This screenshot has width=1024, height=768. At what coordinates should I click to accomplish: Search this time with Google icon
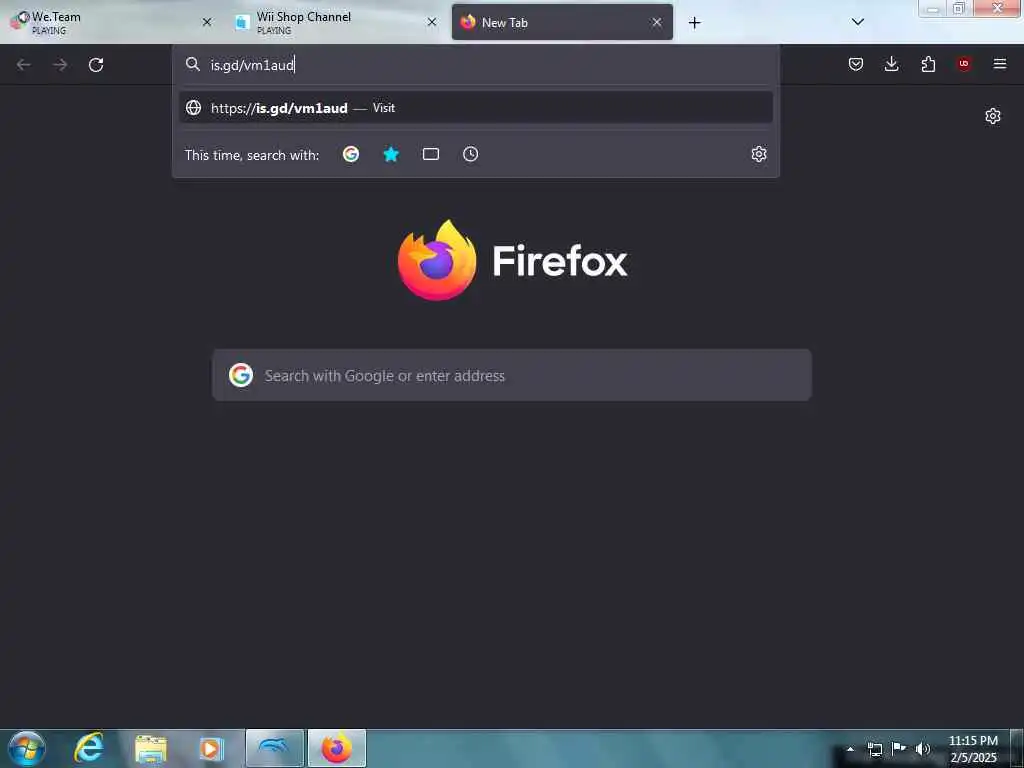point(351,154)
